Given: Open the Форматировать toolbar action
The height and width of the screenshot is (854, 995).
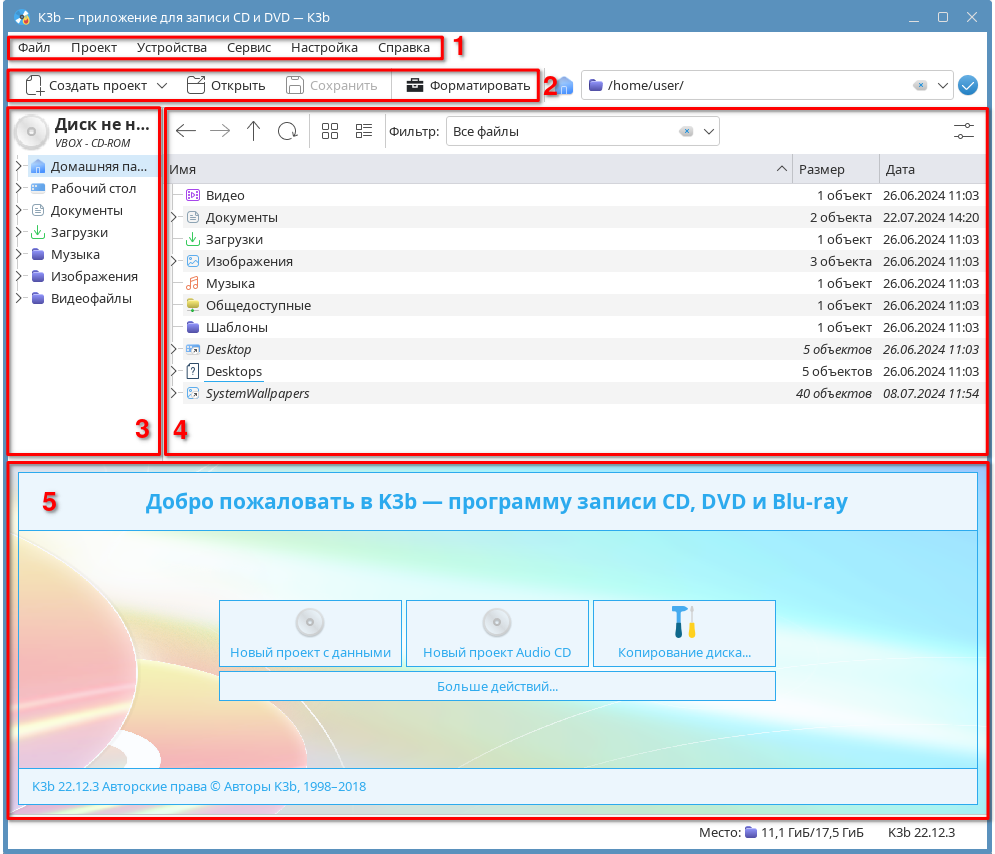Looking at the screenshot, I should click(467, 86).
